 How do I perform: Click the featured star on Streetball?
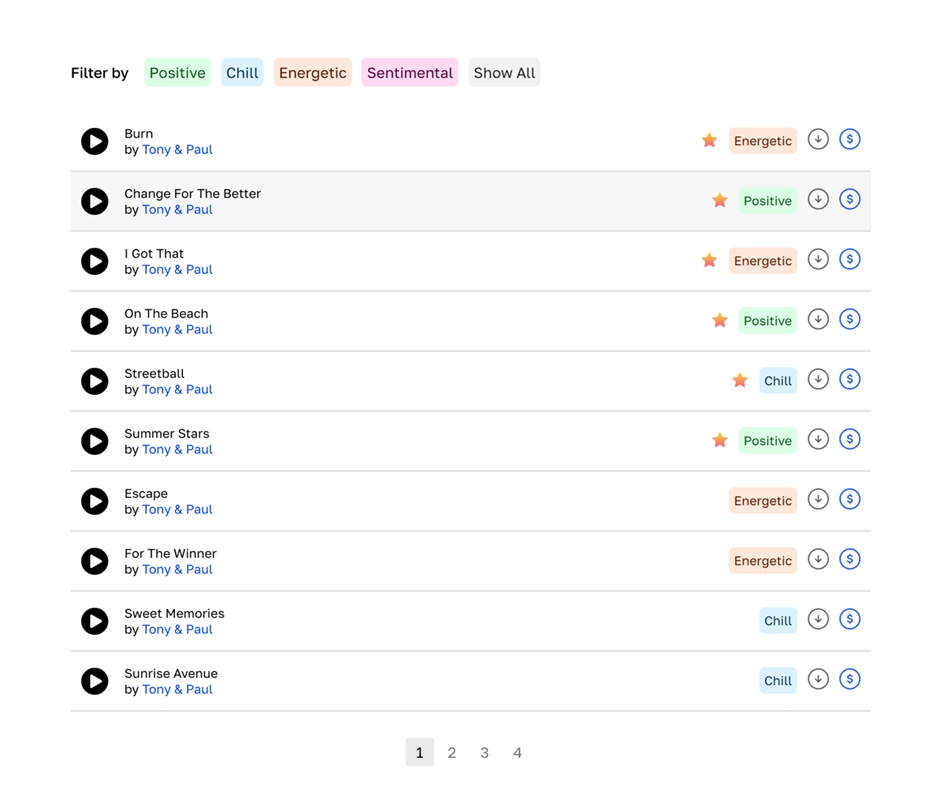pyautogui.click(x=740, y=380)
